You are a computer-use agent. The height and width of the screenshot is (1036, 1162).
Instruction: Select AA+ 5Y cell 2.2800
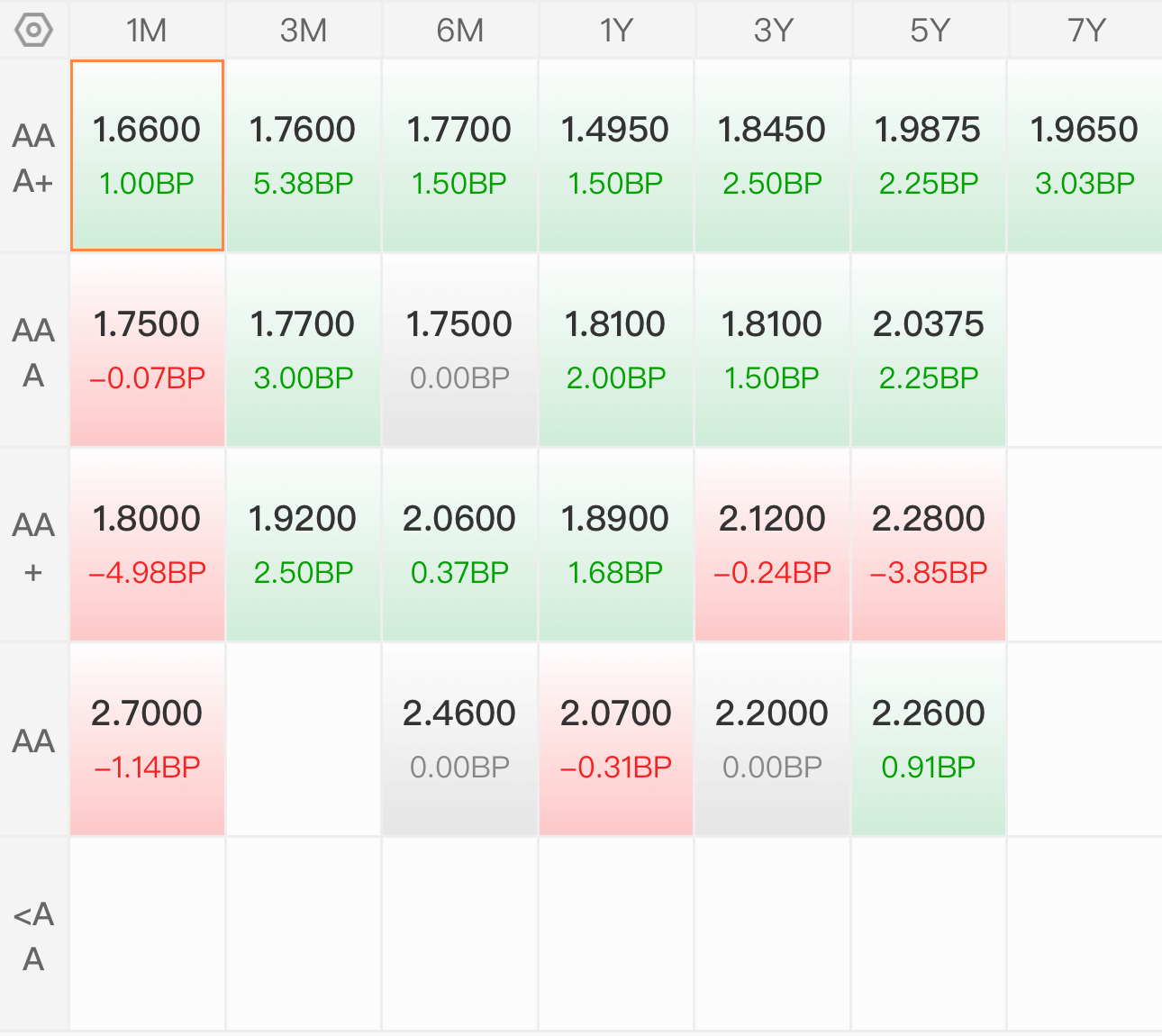929,544
